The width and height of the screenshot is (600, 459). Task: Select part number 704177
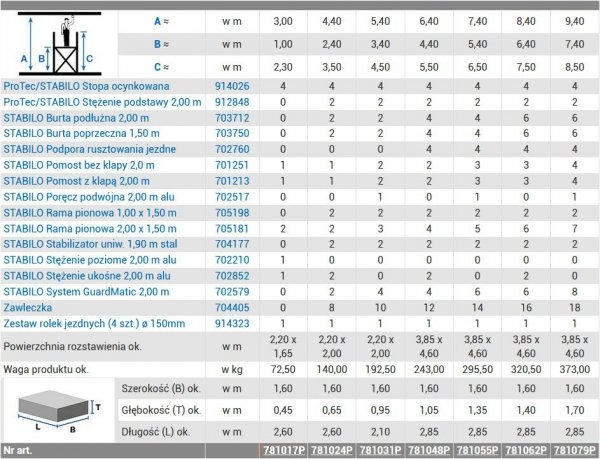[x=232, y=244]
